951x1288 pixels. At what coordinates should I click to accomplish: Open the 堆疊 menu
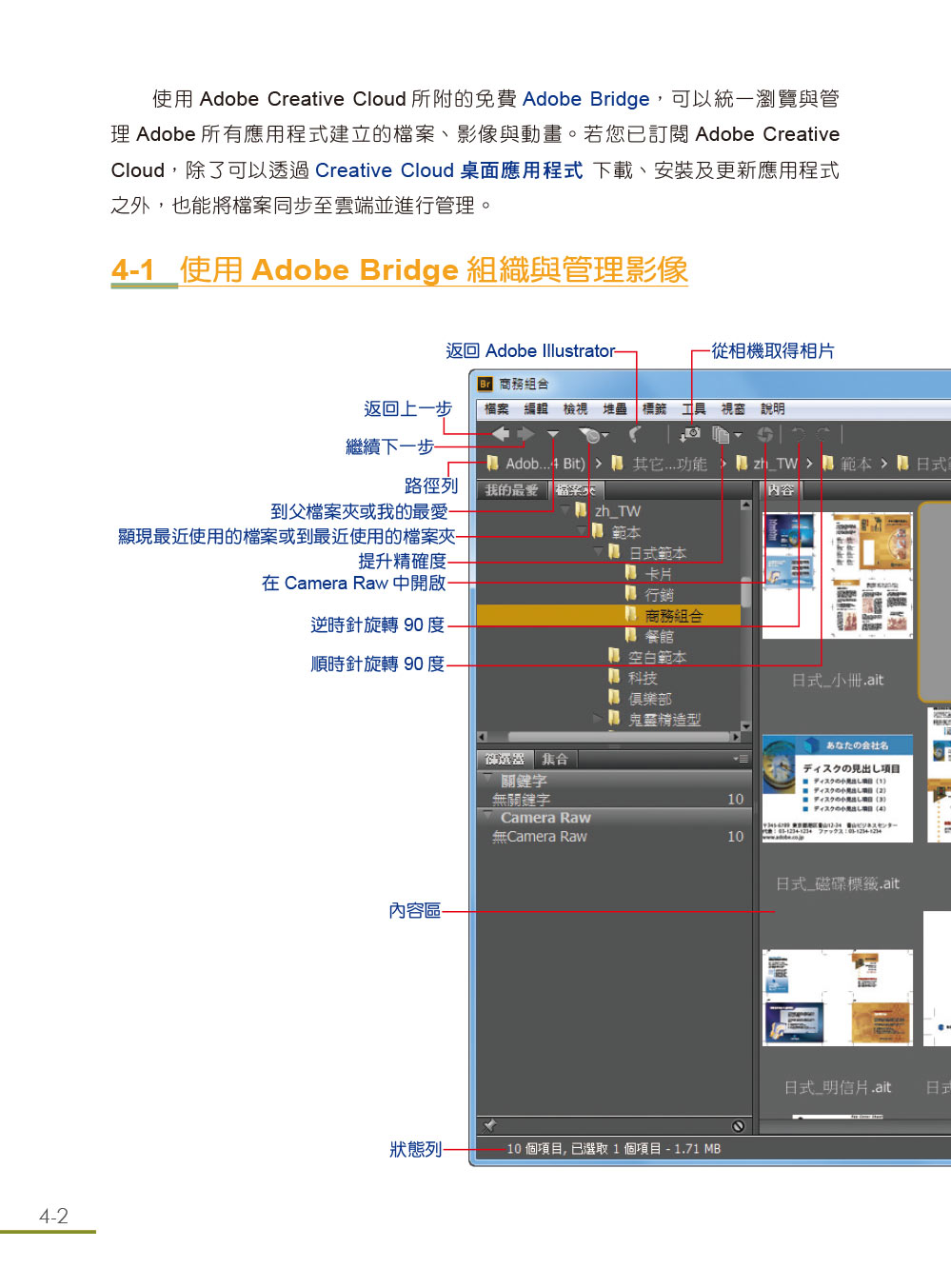(x=615, y=409)
